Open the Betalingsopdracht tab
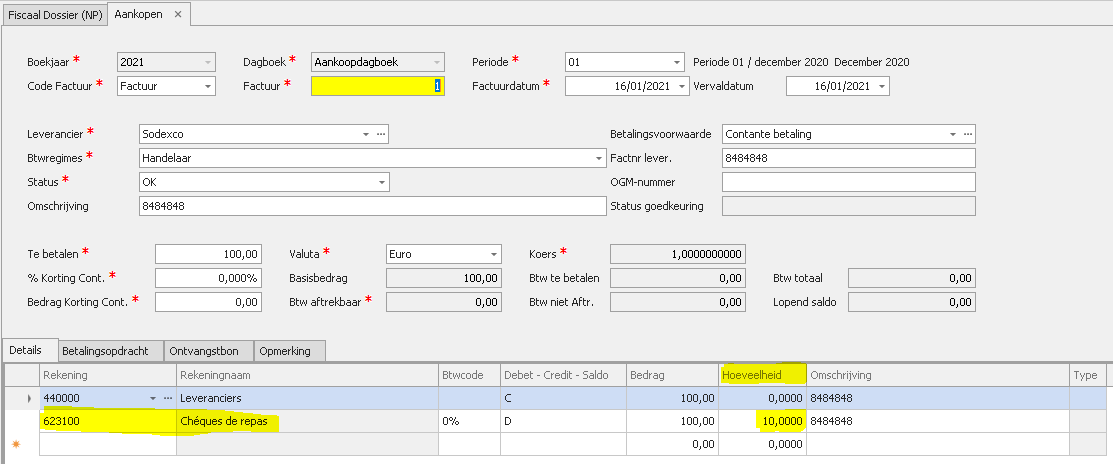The height and width of the screenshot is (464, 1113). pos(105,351)
